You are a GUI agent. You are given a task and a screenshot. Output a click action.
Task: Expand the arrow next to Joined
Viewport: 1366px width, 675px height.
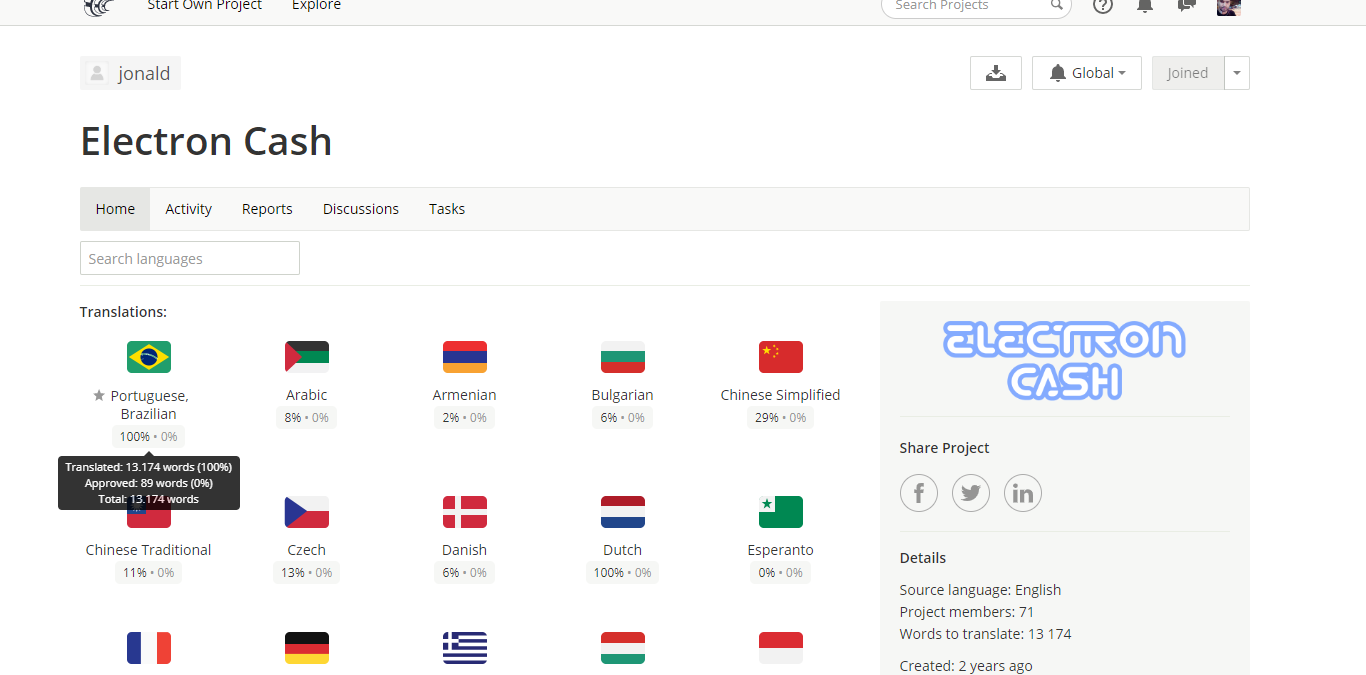pos(1237,73)
